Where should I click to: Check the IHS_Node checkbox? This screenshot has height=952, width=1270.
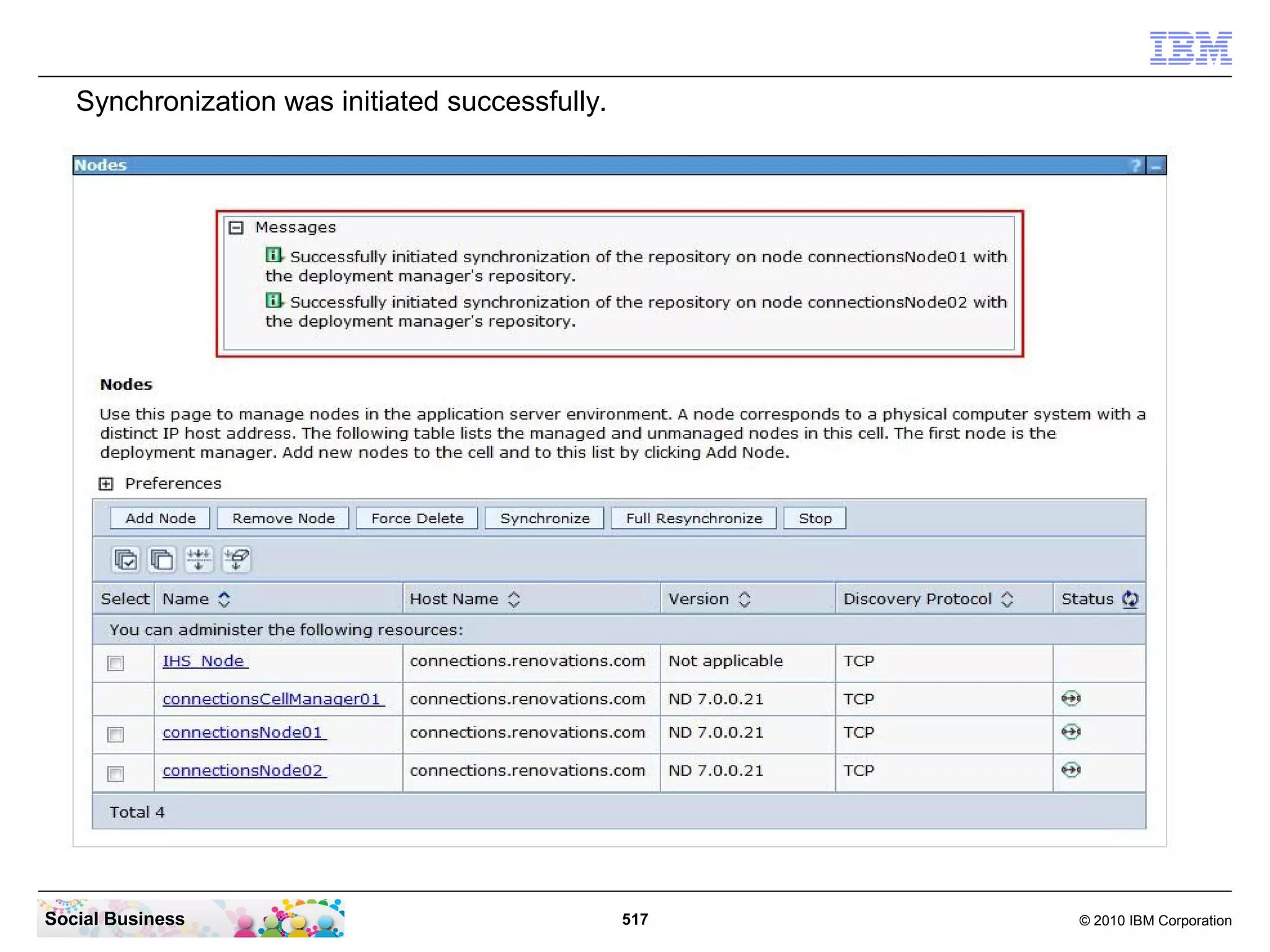115,663
